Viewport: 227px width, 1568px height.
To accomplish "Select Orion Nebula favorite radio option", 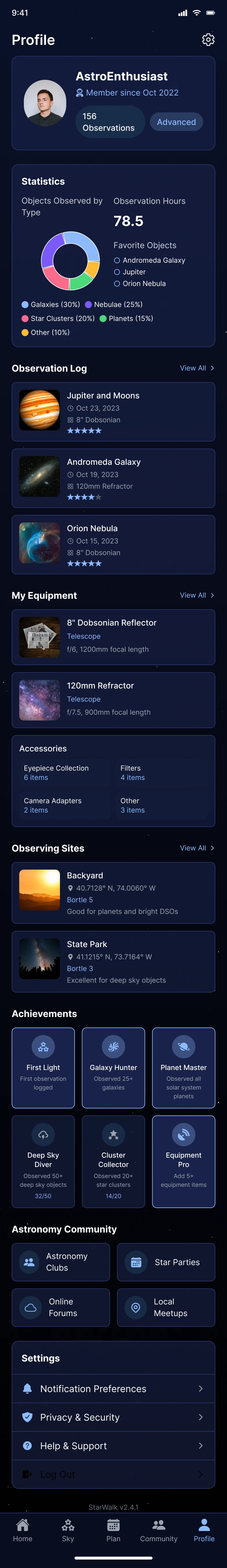I will (x=117, y=284).
